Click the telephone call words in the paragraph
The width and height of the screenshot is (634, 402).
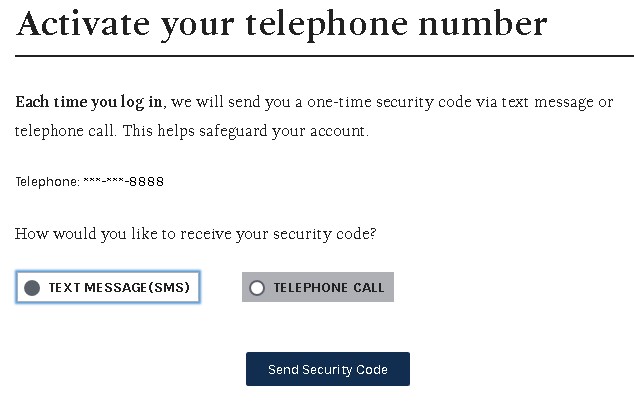(66, 131)
